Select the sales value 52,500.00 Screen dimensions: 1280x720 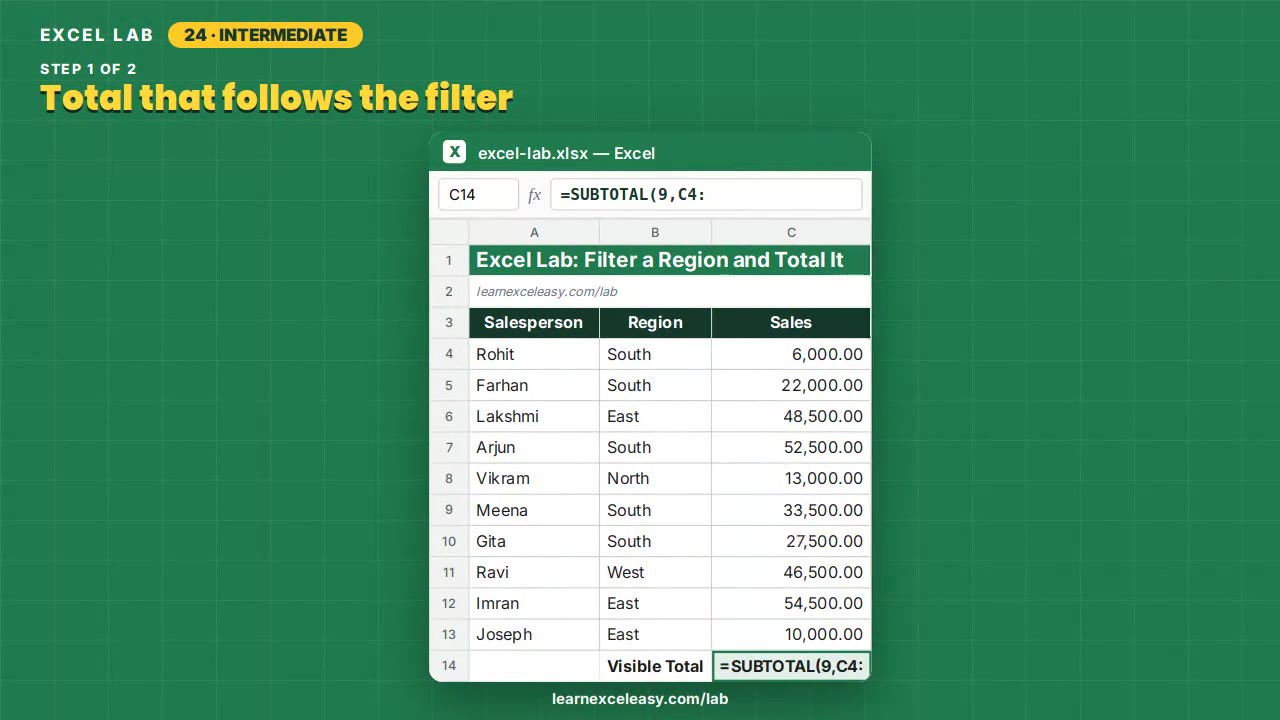click(x=791, y=447)
